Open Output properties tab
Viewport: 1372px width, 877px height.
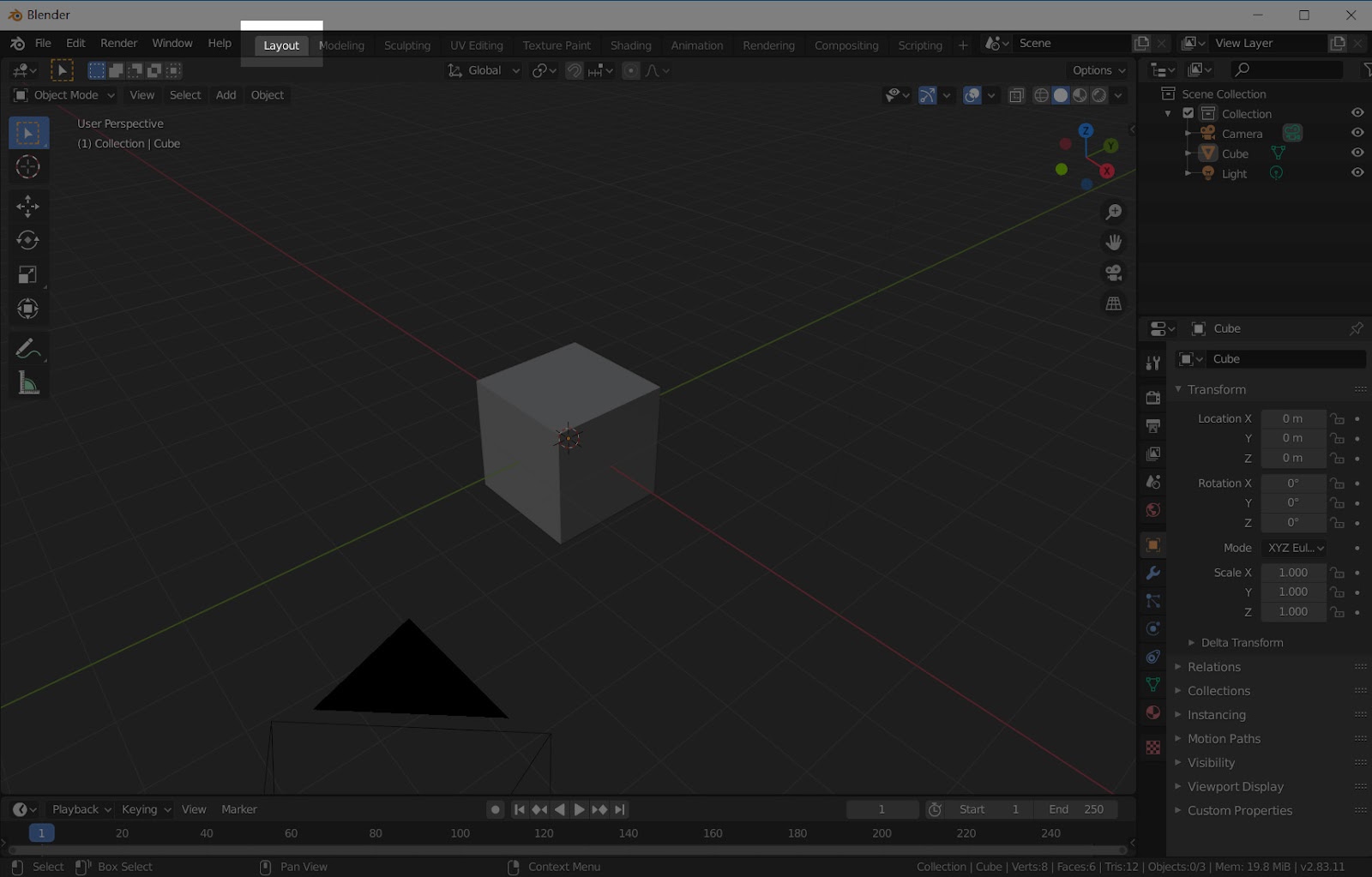[1152, 425]
